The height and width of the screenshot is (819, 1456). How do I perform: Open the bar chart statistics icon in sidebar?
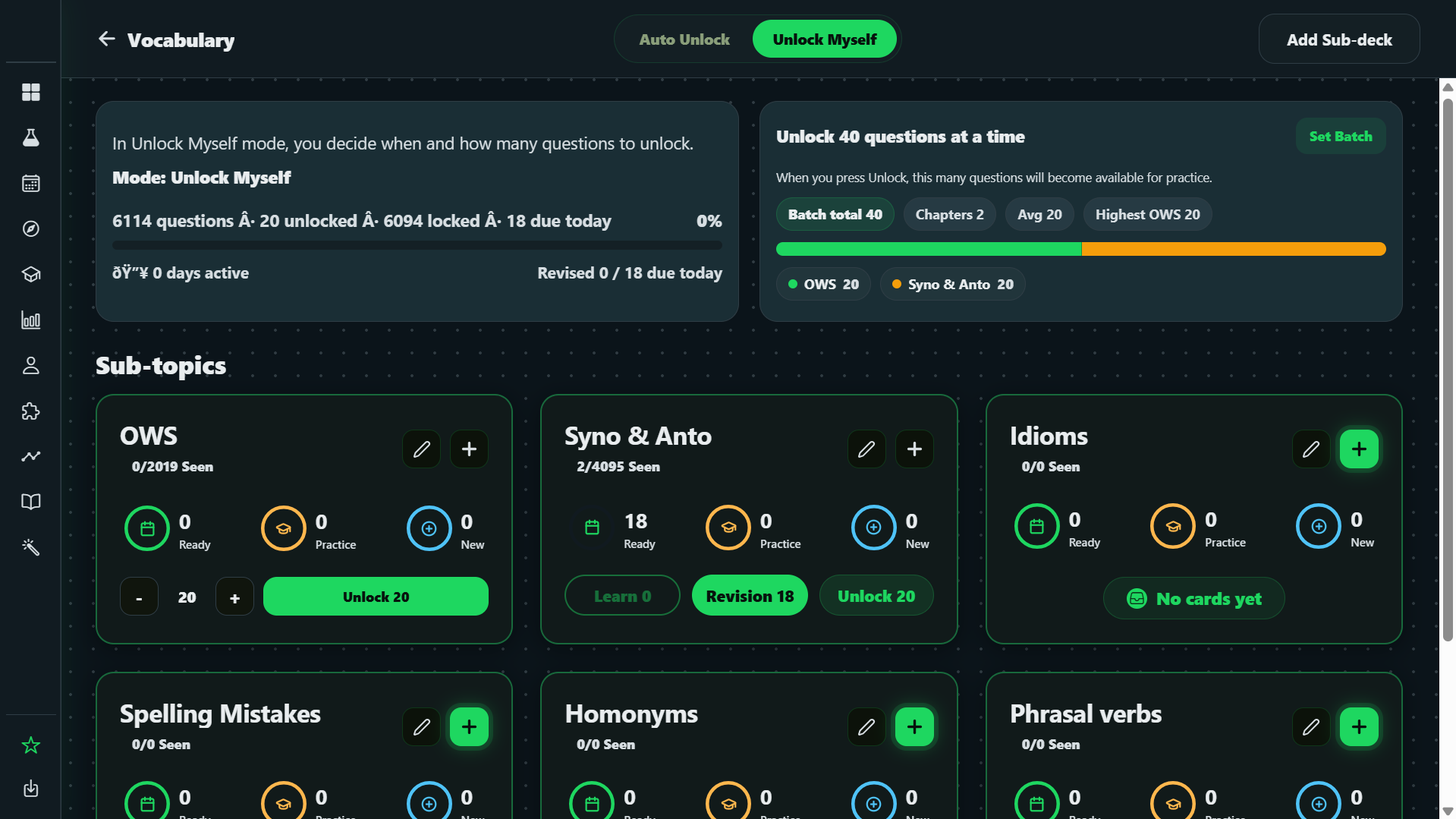click(31, 320)
